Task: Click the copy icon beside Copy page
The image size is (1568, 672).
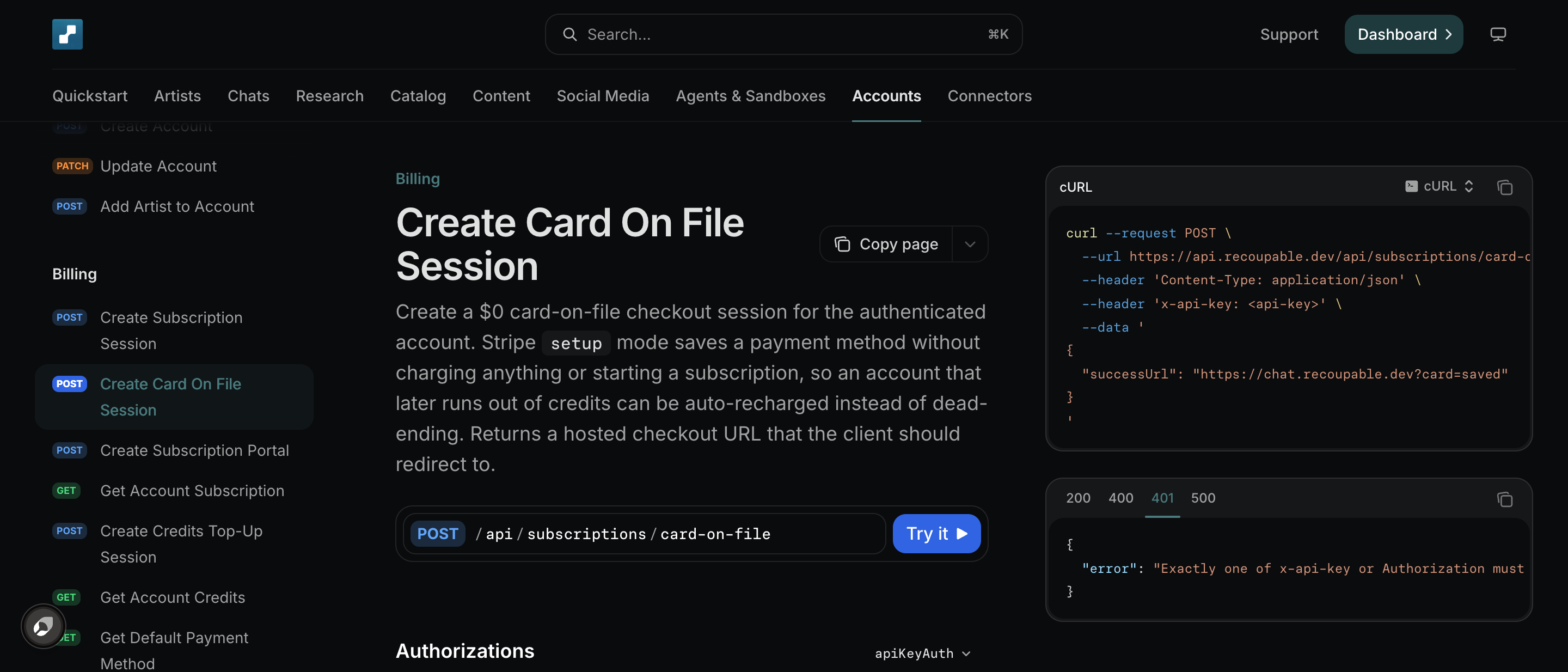Action: [x=842, y=244]
